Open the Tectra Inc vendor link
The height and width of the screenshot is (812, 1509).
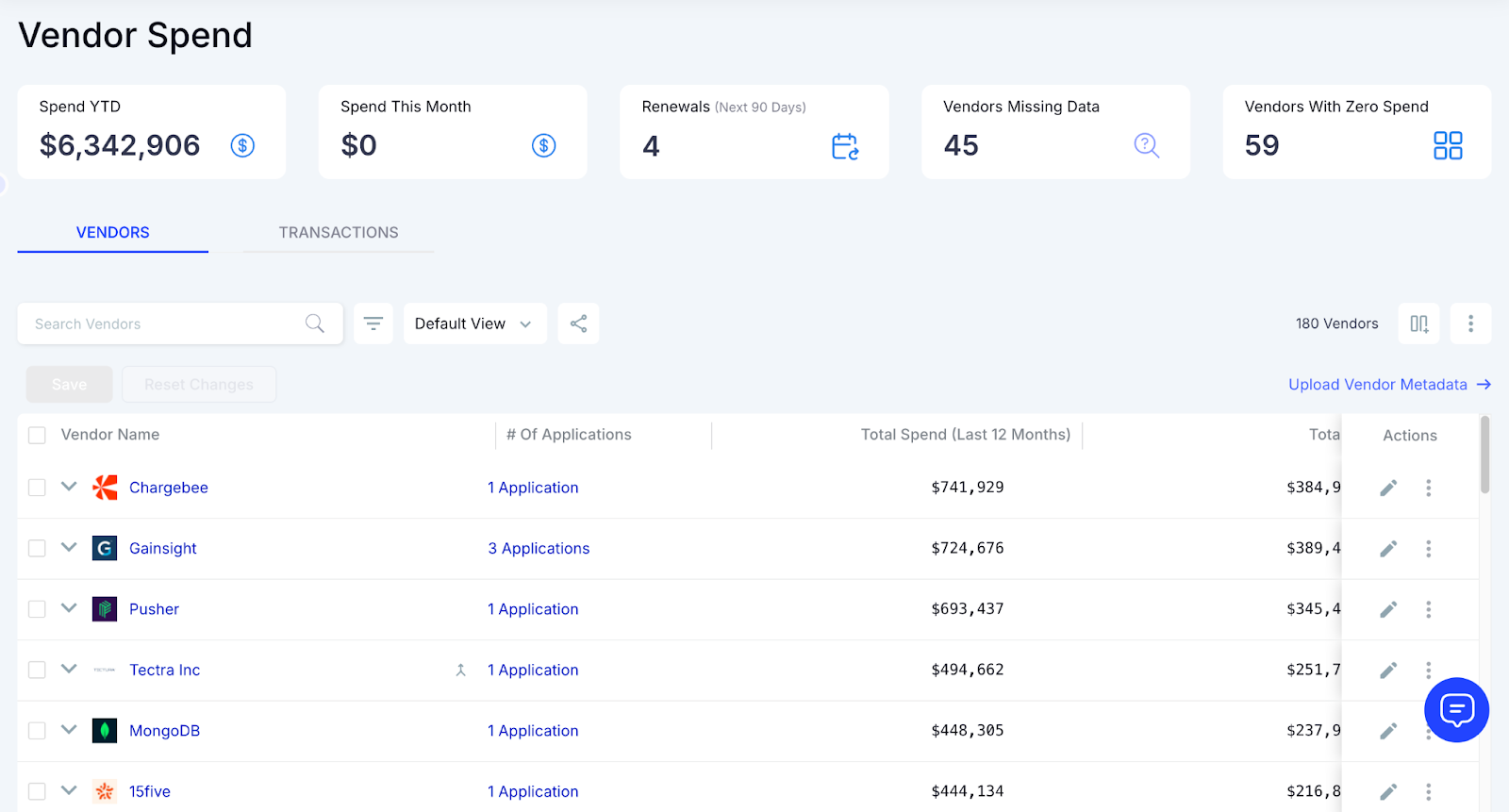165,671
